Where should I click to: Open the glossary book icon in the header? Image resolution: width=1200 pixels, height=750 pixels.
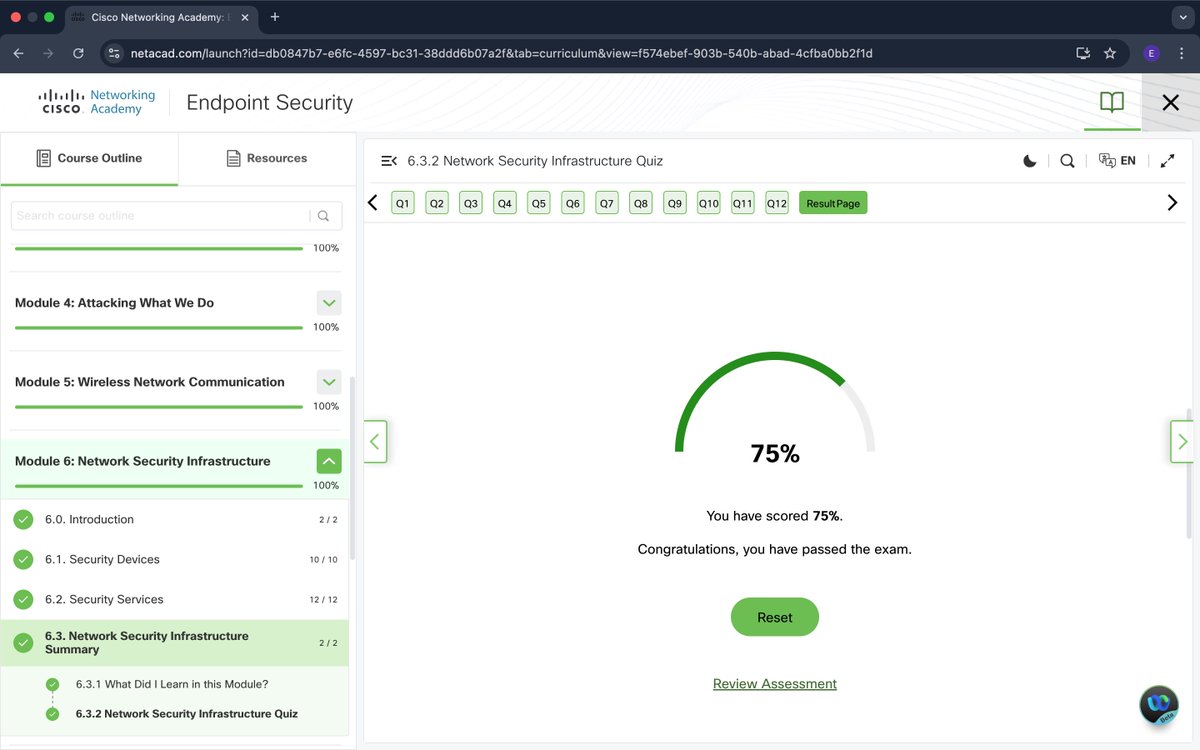1112,102
